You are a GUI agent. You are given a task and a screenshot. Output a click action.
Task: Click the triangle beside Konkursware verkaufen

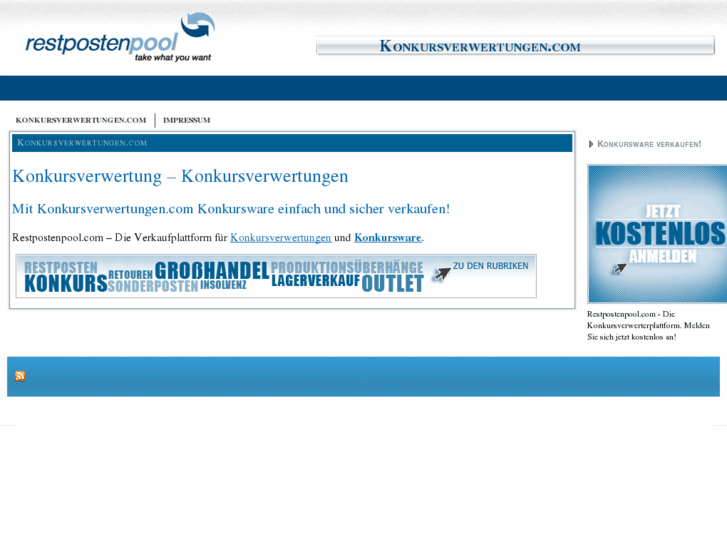pos(591,144)
